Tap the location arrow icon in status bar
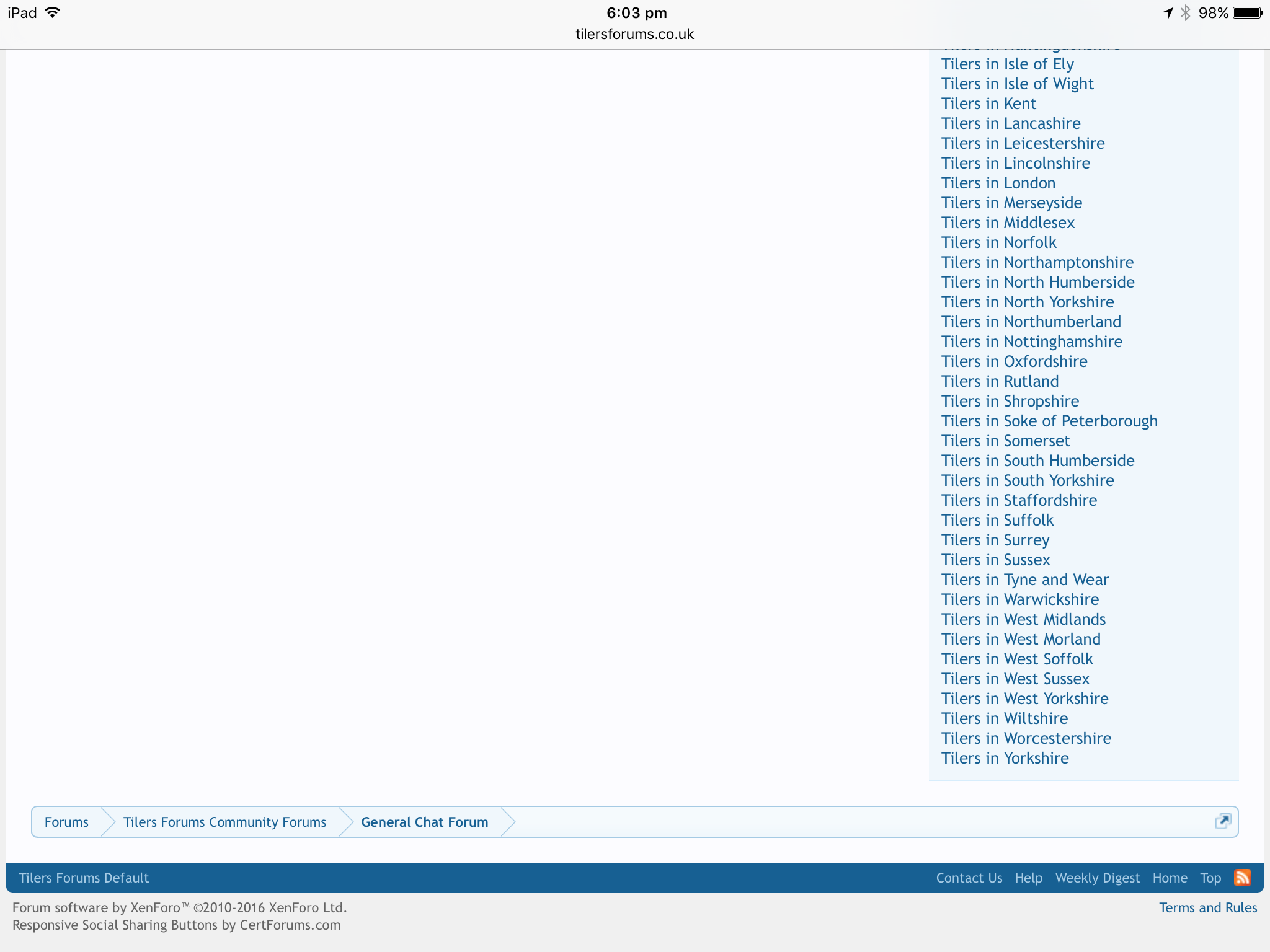The image size is (1270, 952). coord(1168,12)
